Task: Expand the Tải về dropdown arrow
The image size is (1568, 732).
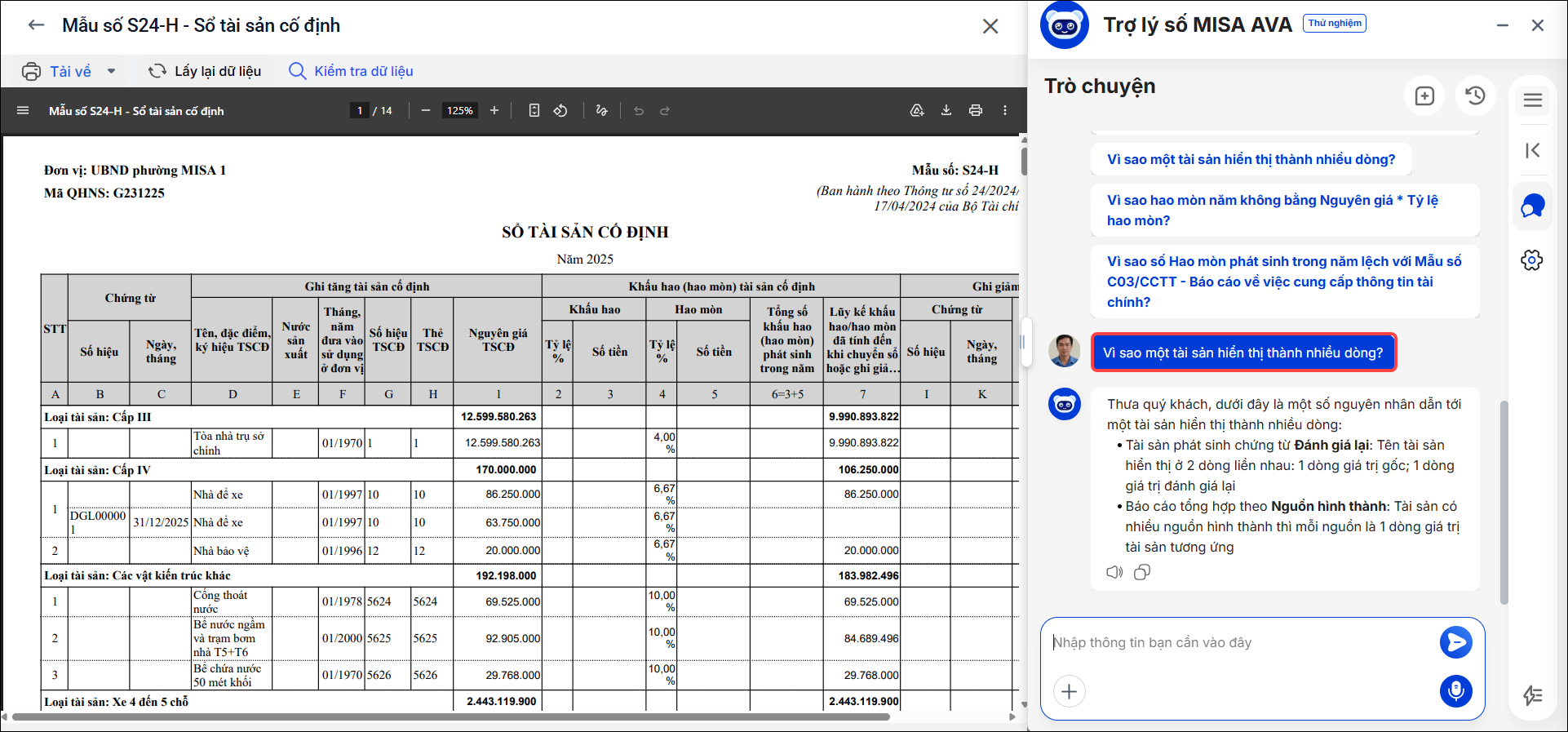Action: (112, 71)
